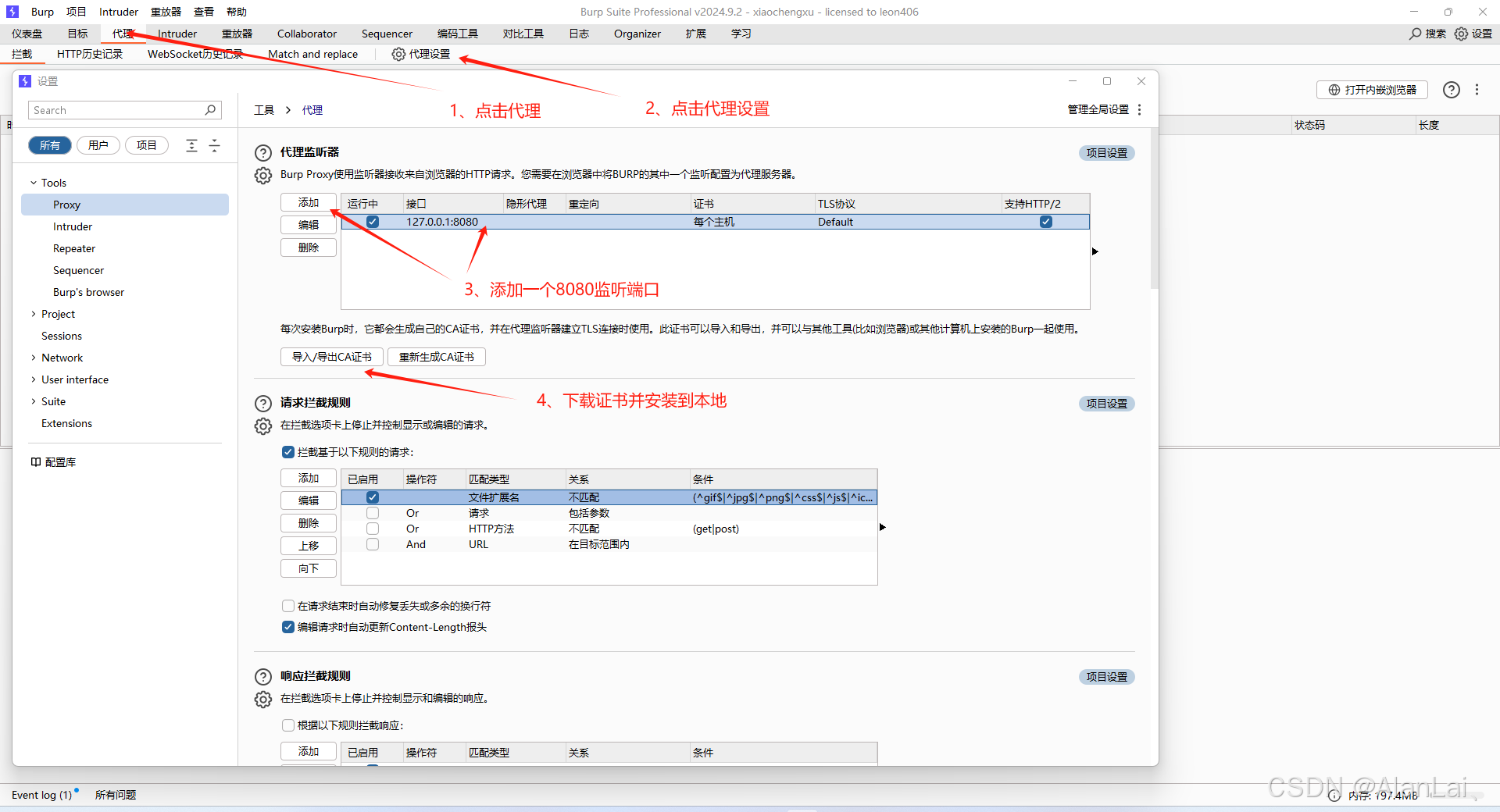Click 编辑 button for proxy listeners

[x=309, y=225]
